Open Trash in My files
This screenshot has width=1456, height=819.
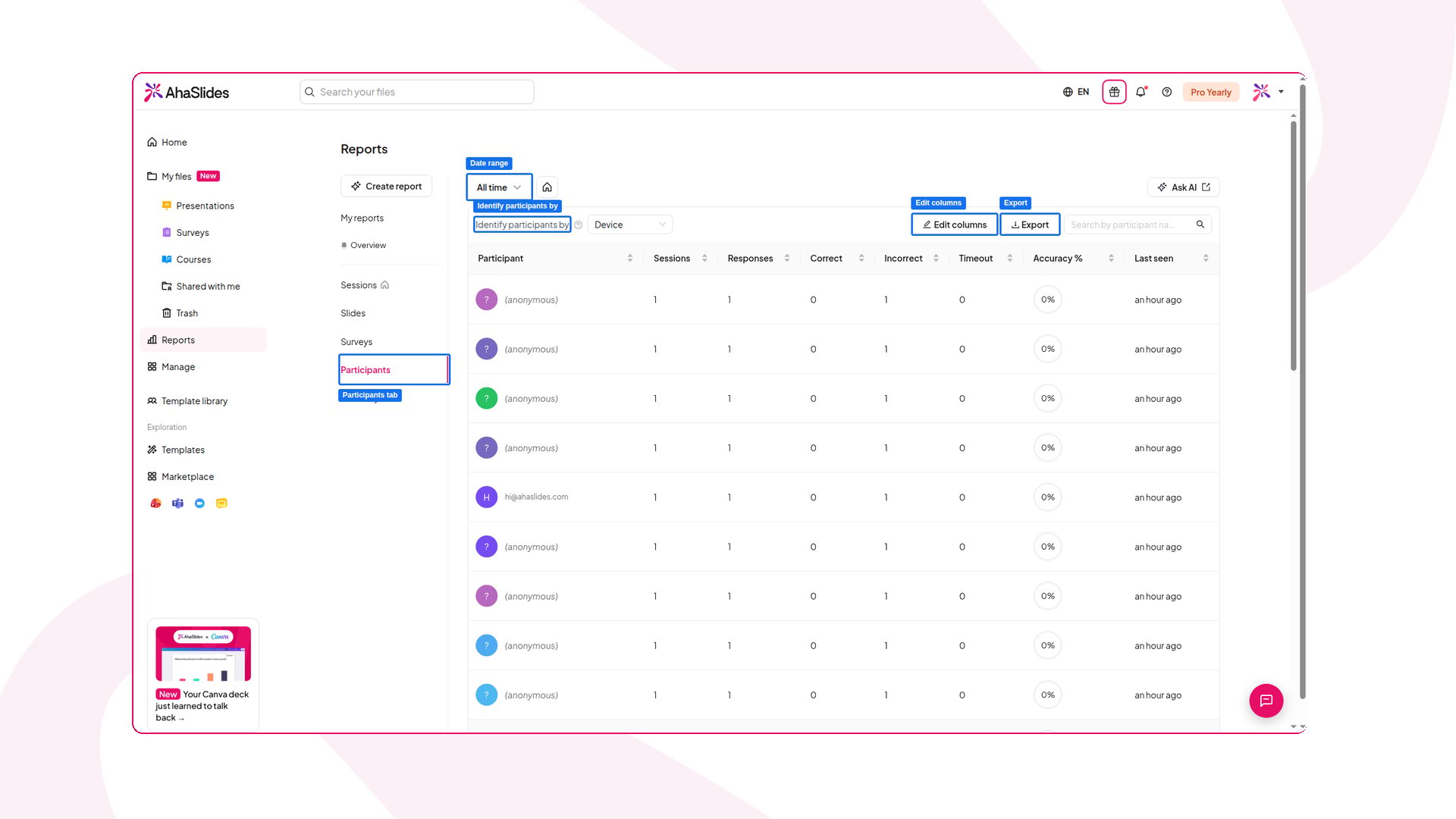[x=187, y=313]
